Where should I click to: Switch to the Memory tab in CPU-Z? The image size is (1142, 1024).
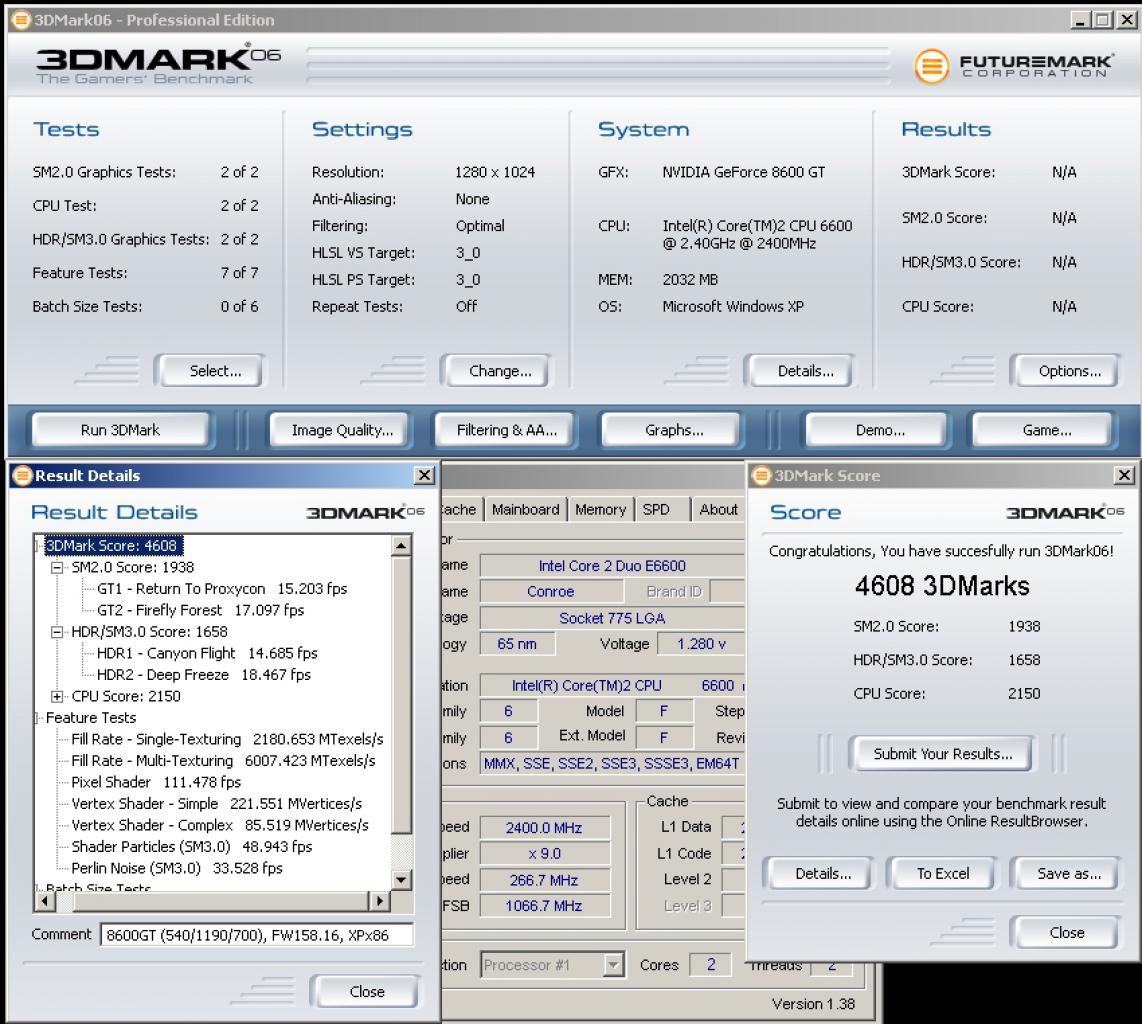600,510
